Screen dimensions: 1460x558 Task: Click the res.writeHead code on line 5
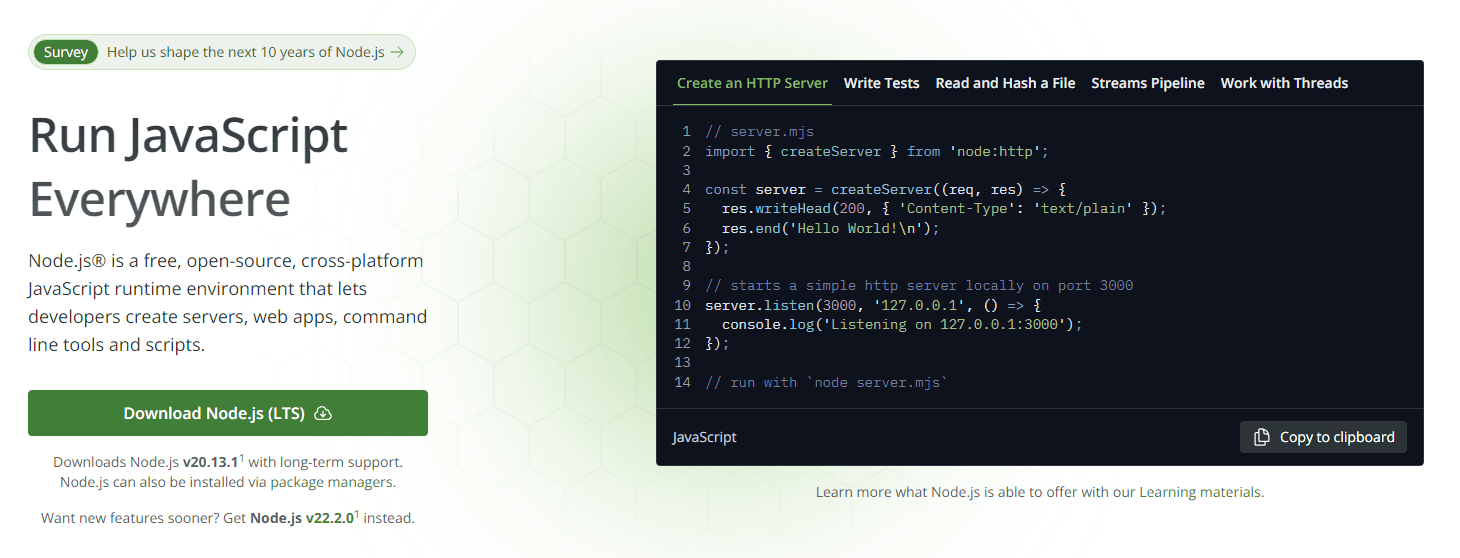pyautogui.click(x=944, y=208)
